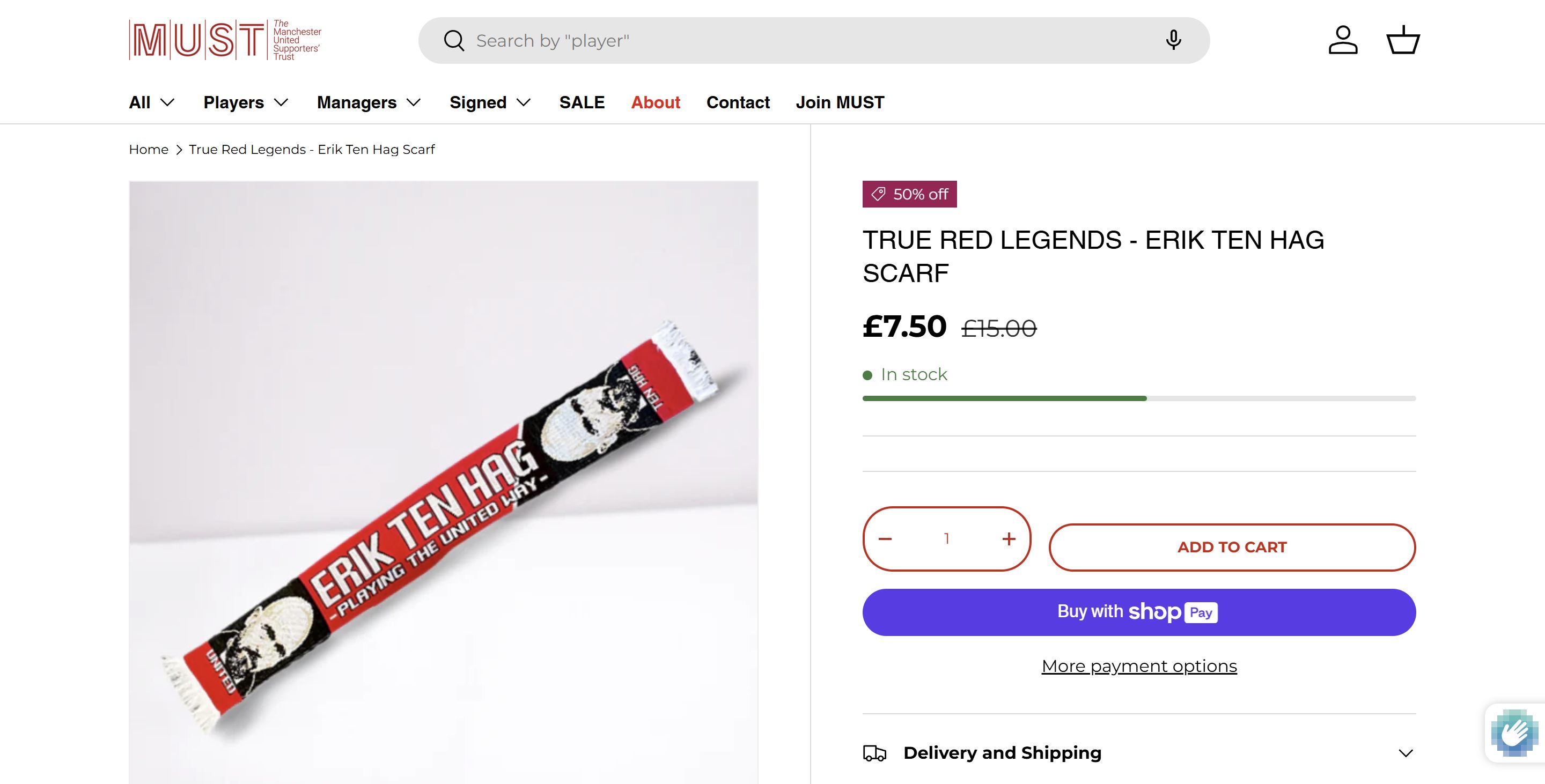1545x784 pixels.
Task: Decrease quantity with minus button
Action: (885, 539)
